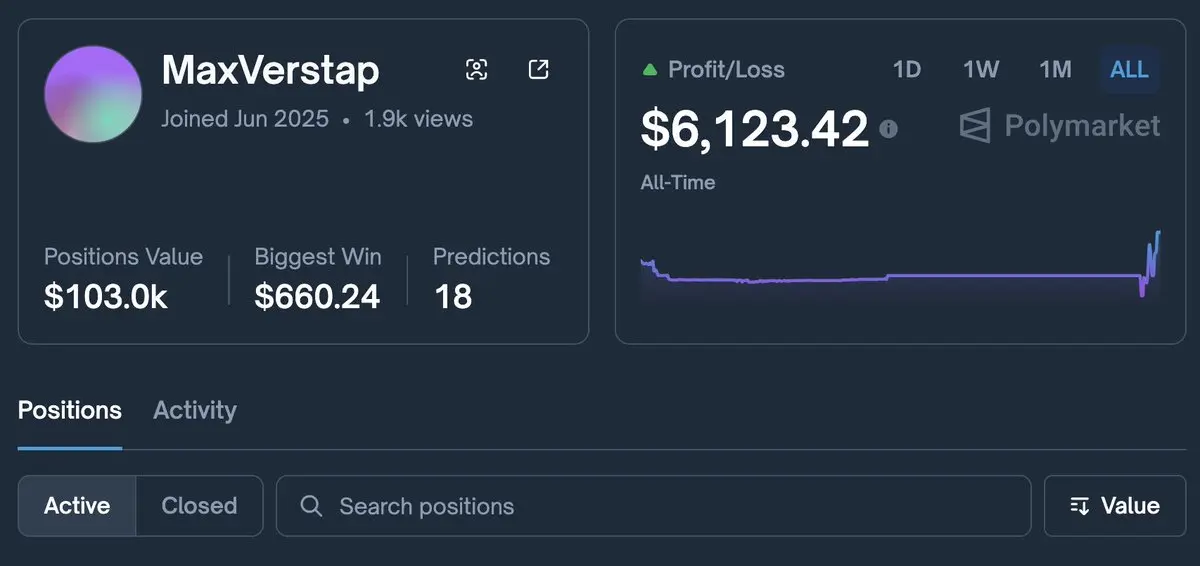1200x566 pixels.
Task: Switch to the Positions tab
Action: click(70, 410)
